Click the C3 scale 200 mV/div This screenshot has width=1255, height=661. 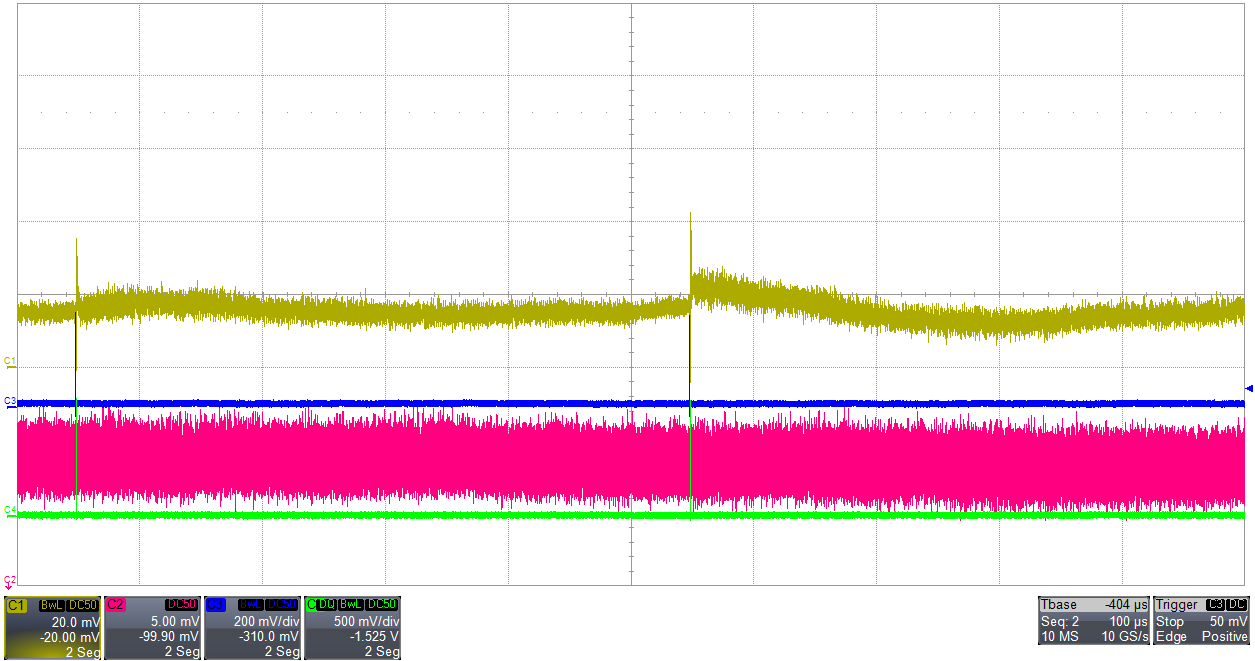pyautogui.click(x=266, y=622)
